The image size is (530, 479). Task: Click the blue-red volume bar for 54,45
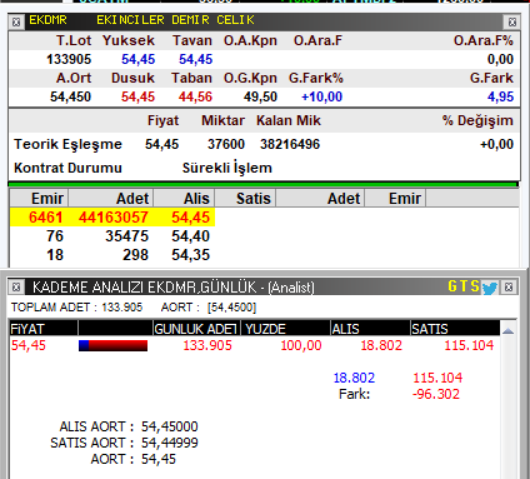pos(113,345)
